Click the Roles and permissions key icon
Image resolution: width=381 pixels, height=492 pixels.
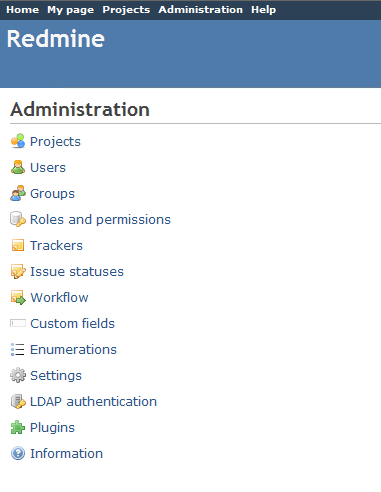(x=18, y=219)
